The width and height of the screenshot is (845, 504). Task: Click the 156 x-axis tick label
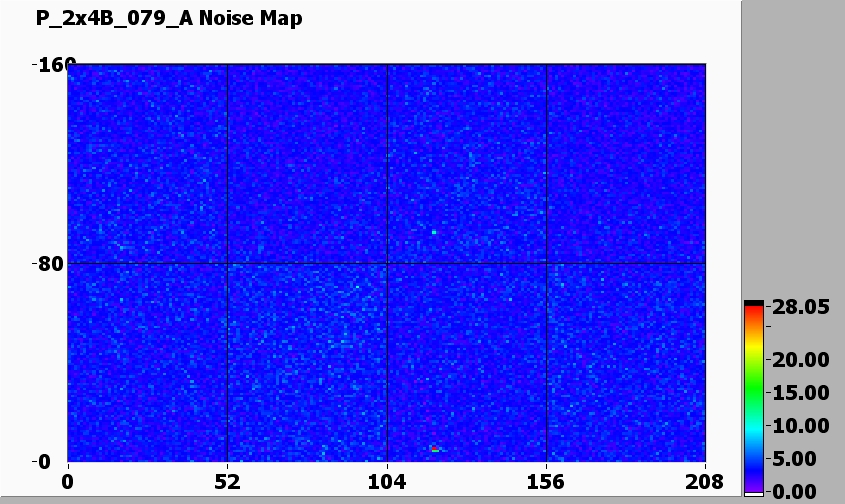tap(546, 482)
